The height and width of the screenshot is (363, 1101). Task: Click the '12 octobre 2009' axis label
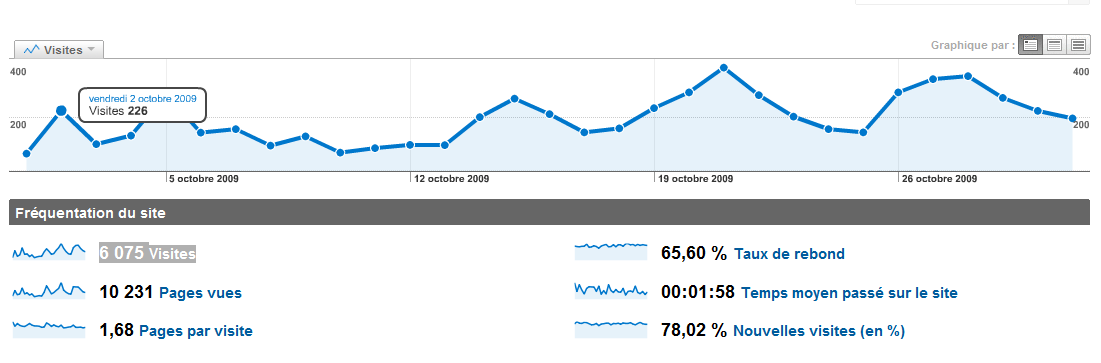click(x=451, y=178)
